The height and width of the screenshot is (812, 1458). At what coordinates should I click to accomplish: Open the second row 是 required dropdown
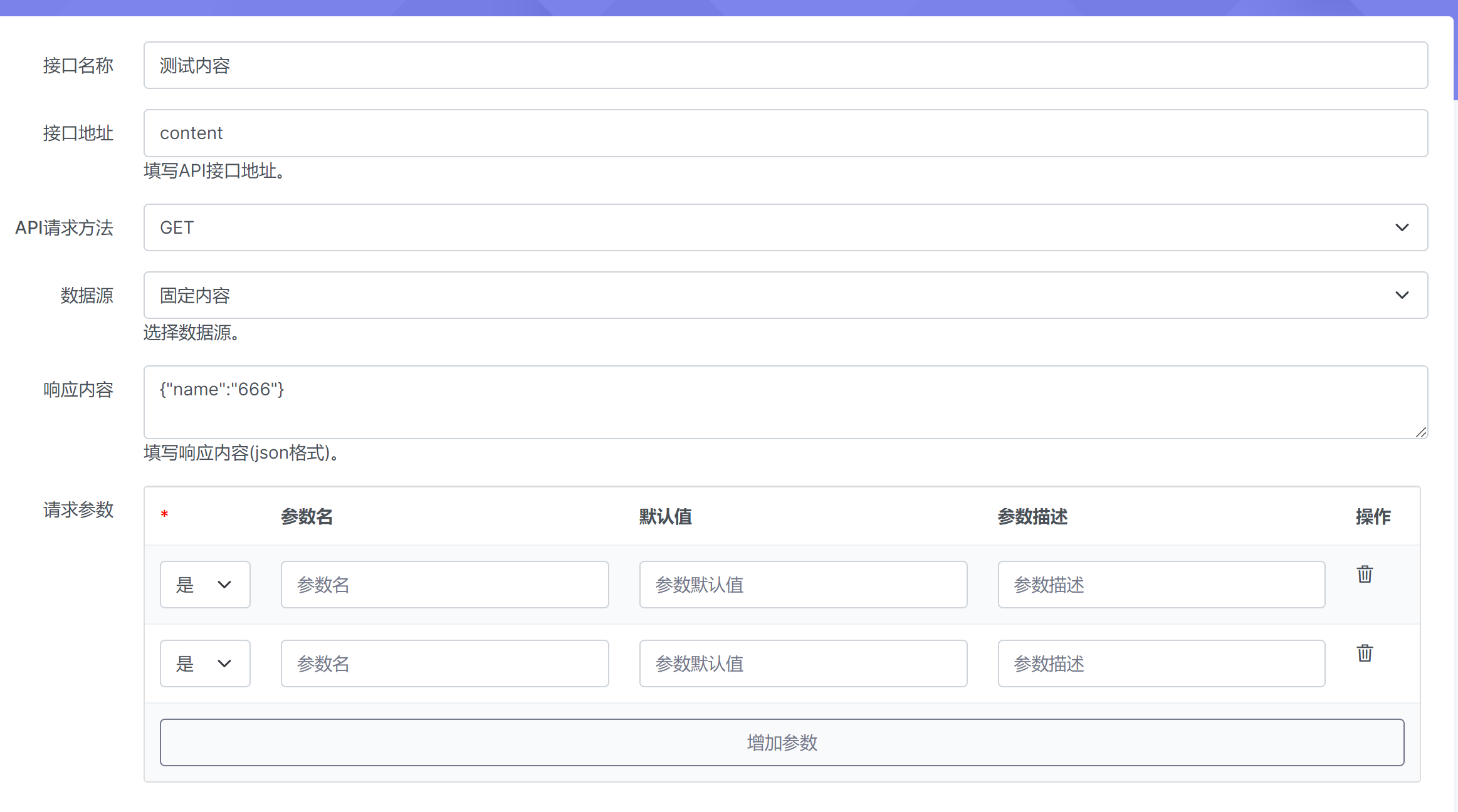click(205, 664)
